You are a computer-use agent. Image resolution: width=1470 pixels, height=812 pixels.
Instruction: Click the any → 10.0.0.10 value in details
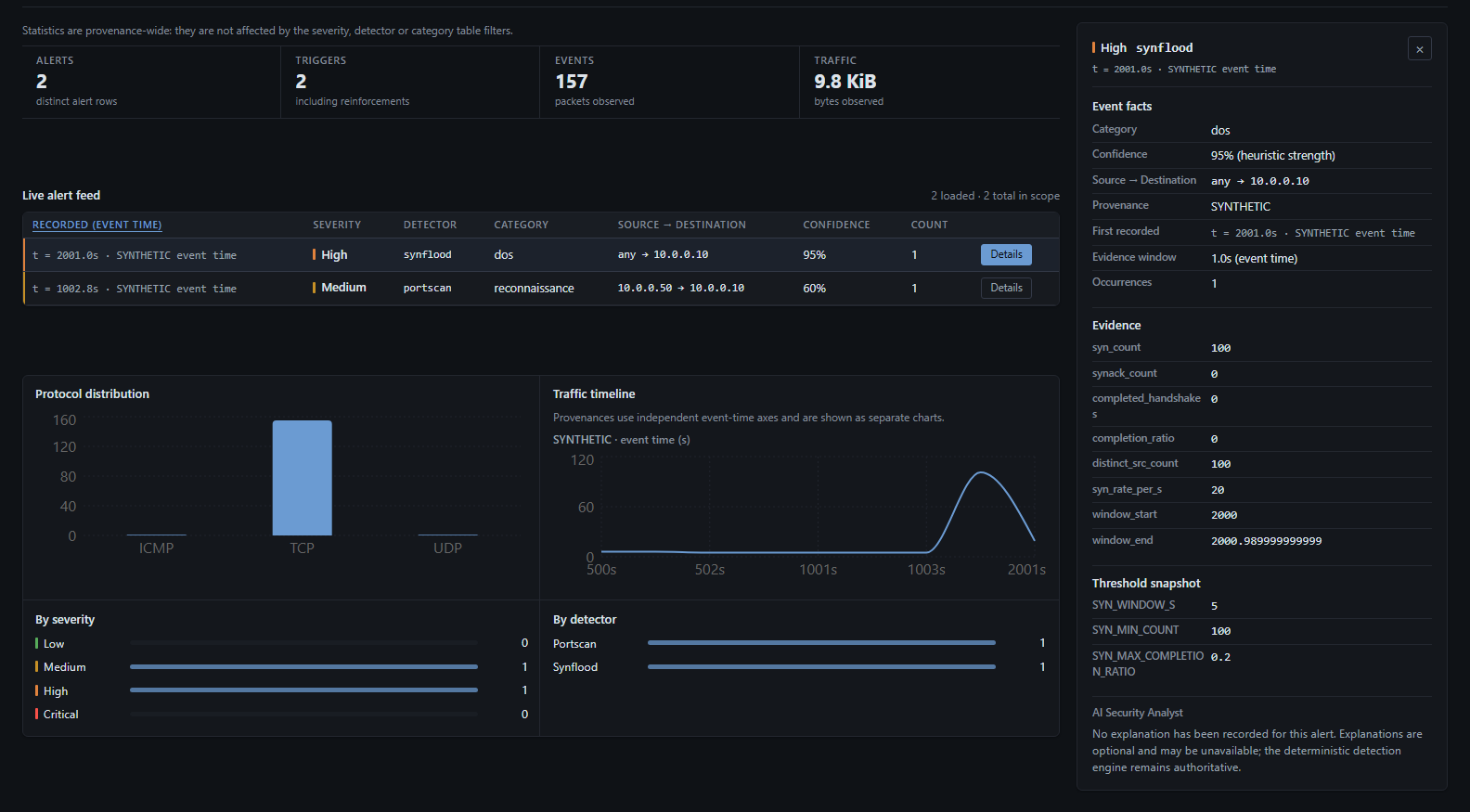coord(1259,181)
